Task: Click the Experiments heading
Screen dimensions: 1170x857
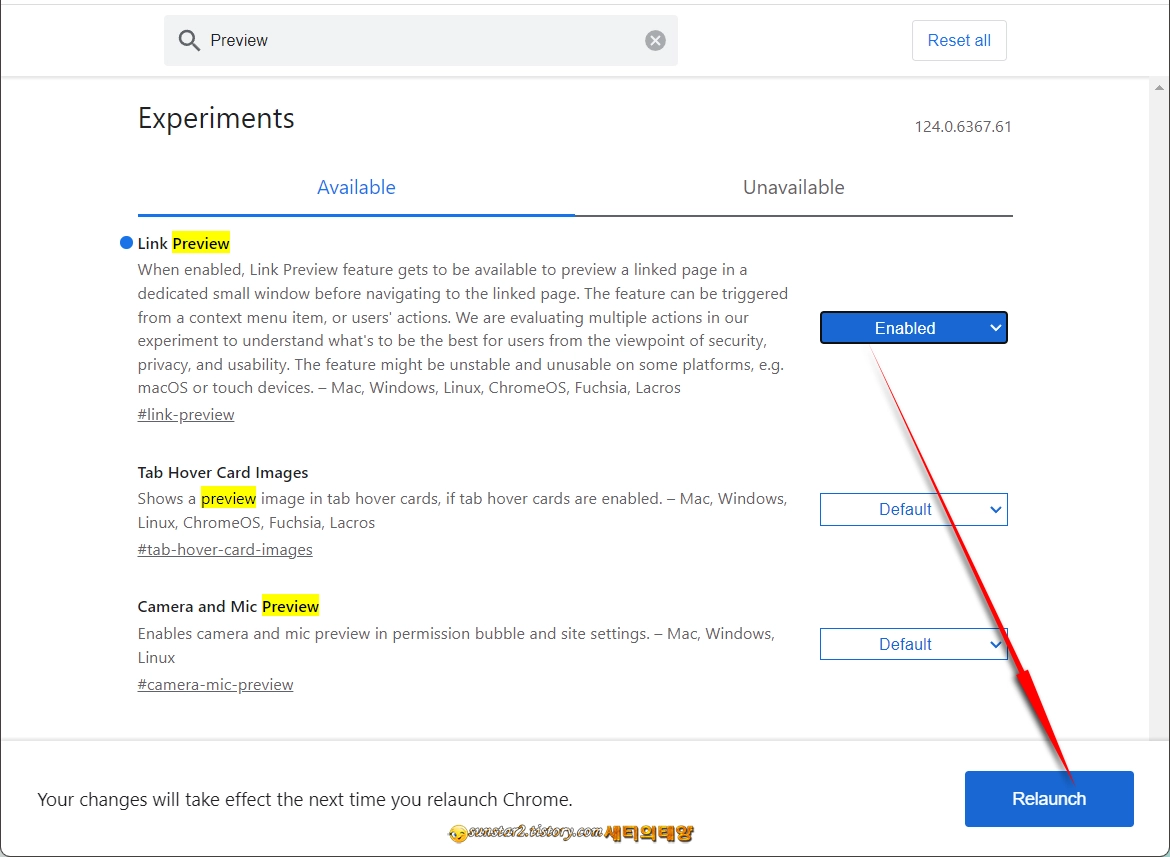Action: (216, 119)
